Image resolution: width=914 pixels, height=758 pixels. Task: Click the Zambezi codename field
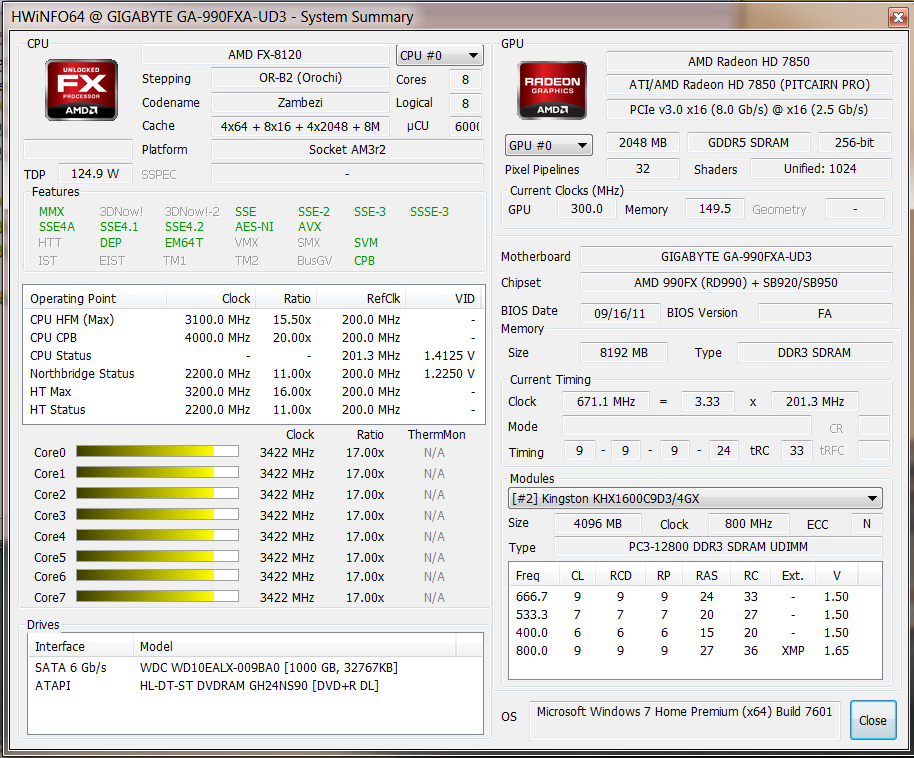pyautogui.click(x=300, y=103)
